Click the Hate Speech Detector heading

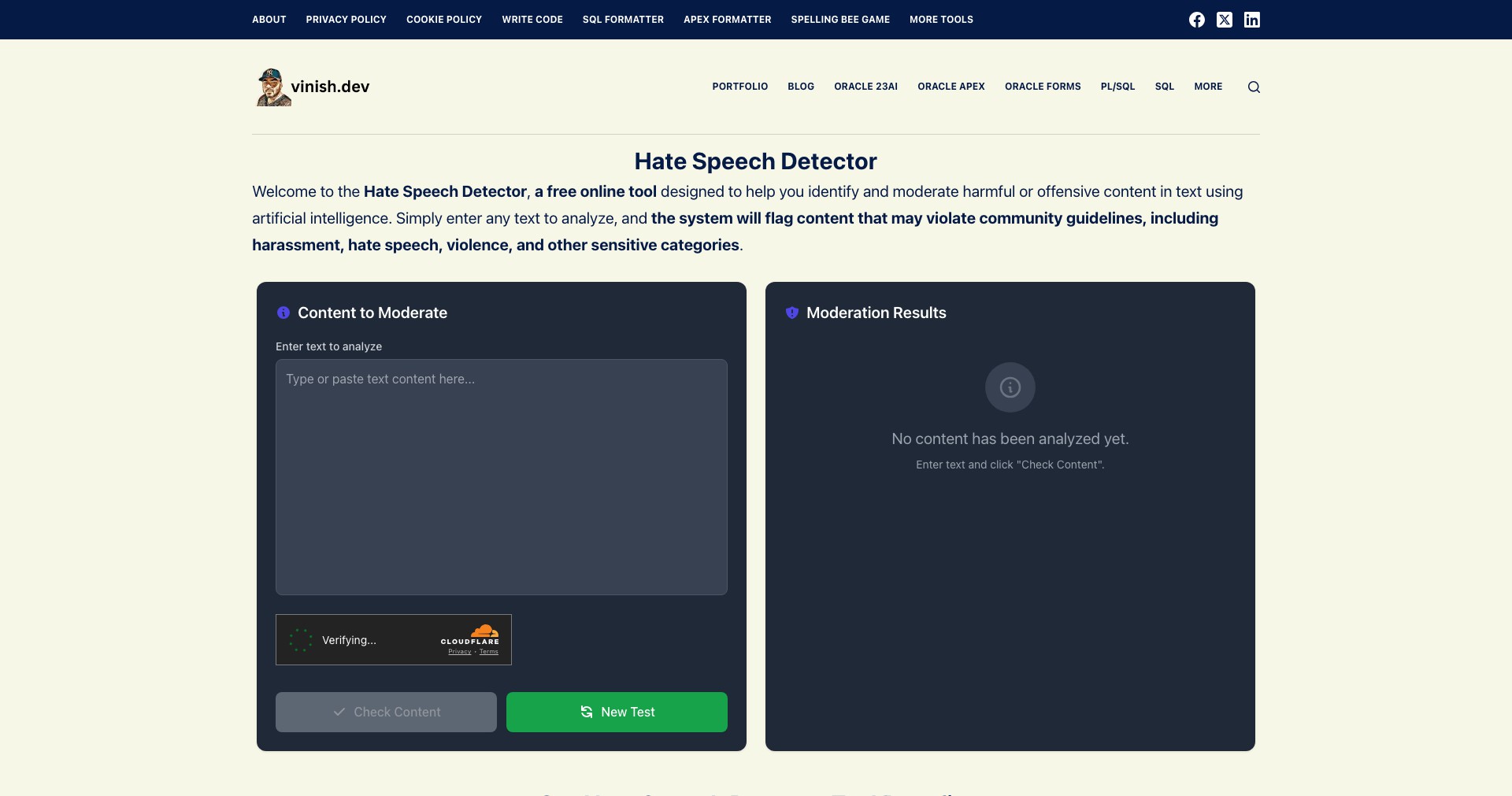coord(756,161)
